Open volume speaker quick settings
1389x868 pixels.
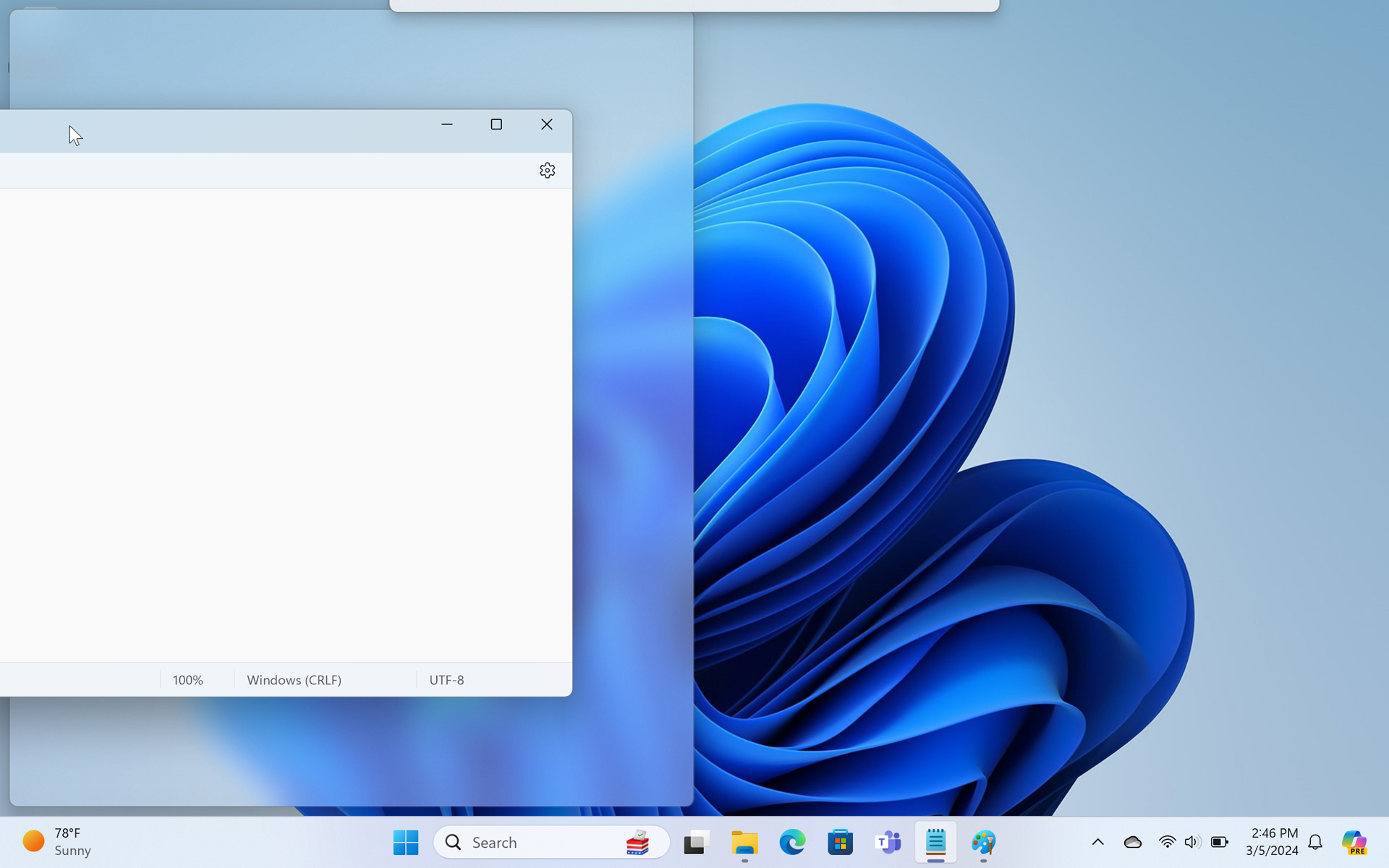coord(1192,842)
